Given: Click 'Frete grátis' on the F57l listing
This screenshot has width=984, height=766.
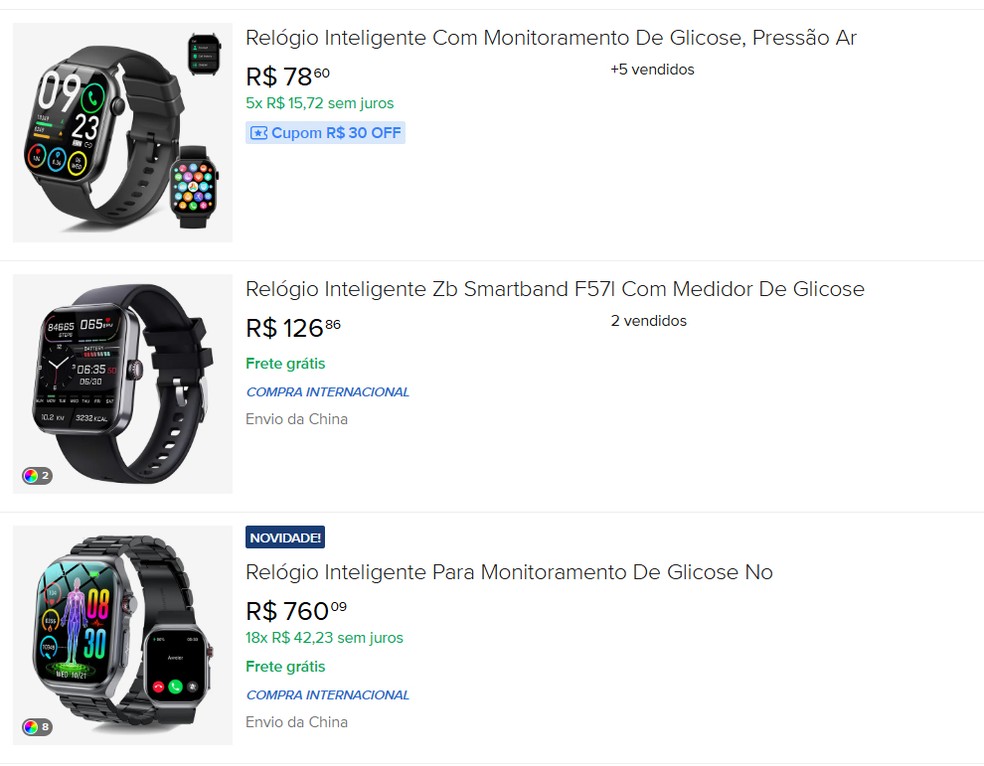Looking at the screenshot, I should click(285, 363).
